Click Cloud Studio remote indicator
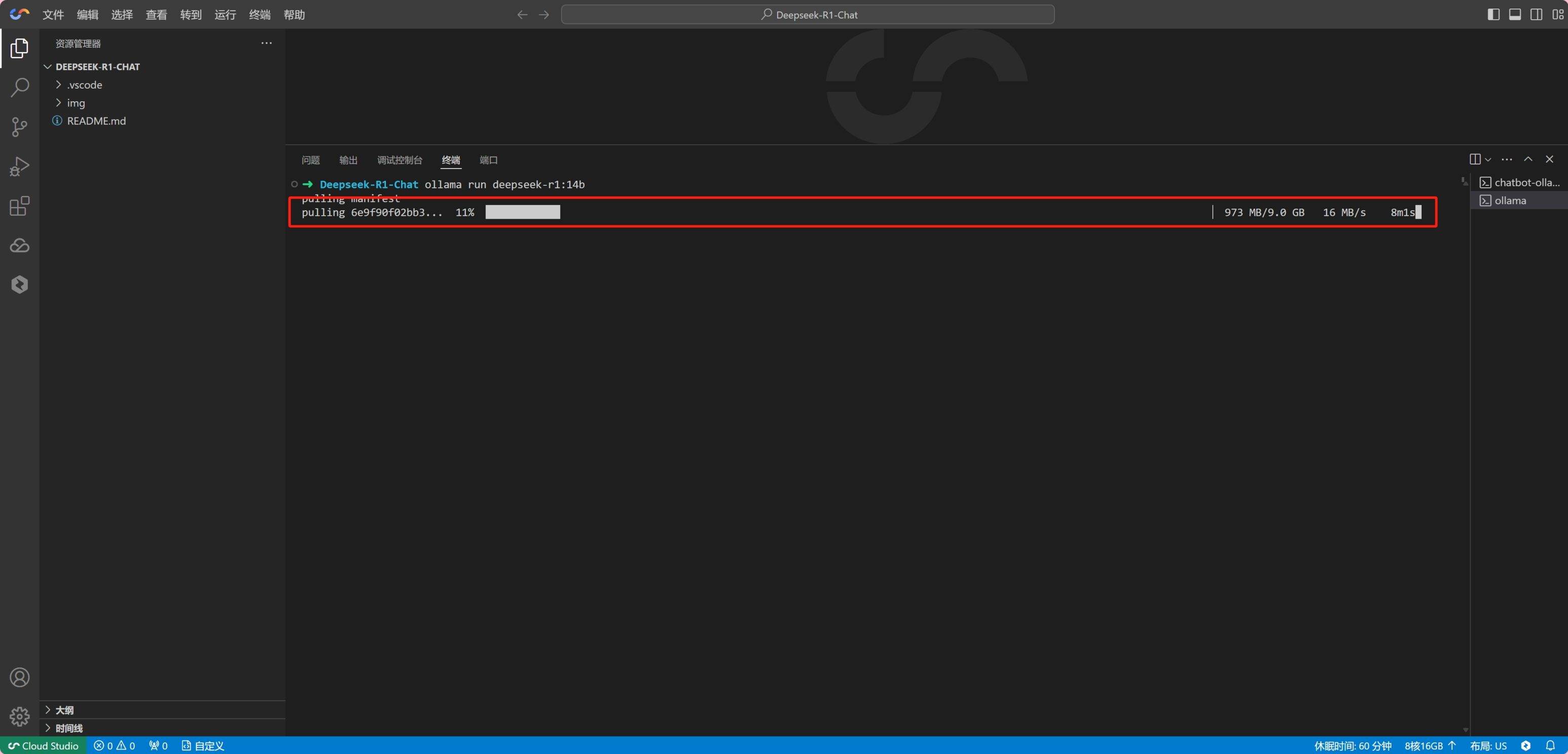Image resolution: width=1568 pixels, height=754 pixels. [43, 745]
